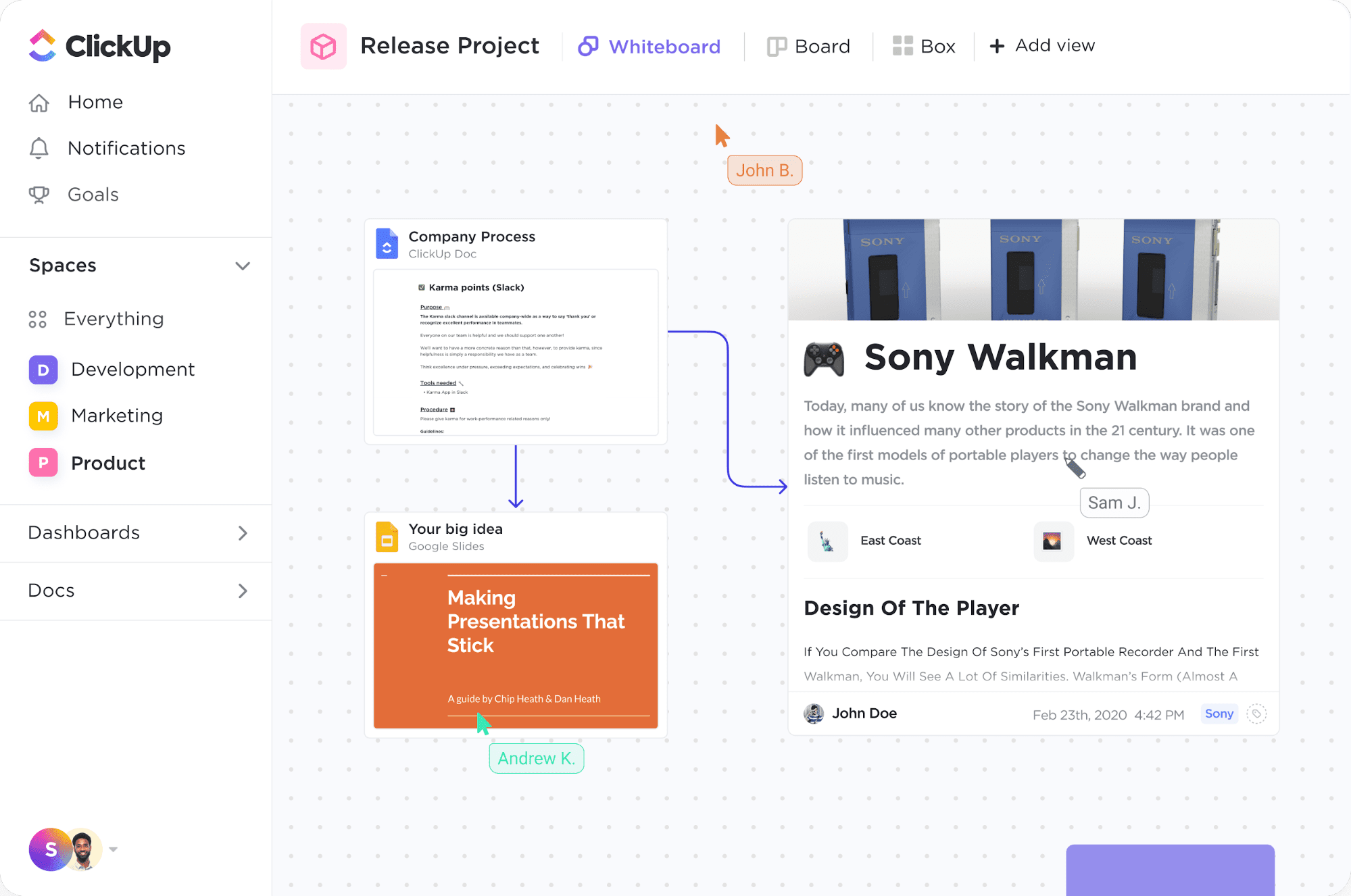Toggle the Karma points checkbox
Screen dimensions: 1351x896
422,287
